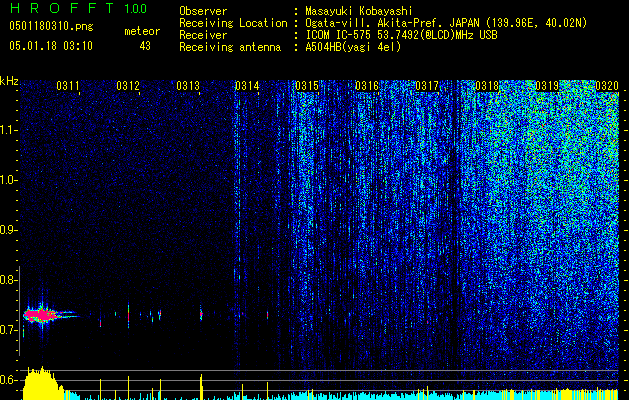Click the date stamp 05.01.18 03:10
Screen dimensions: 629x400
(x=51, y=46)
